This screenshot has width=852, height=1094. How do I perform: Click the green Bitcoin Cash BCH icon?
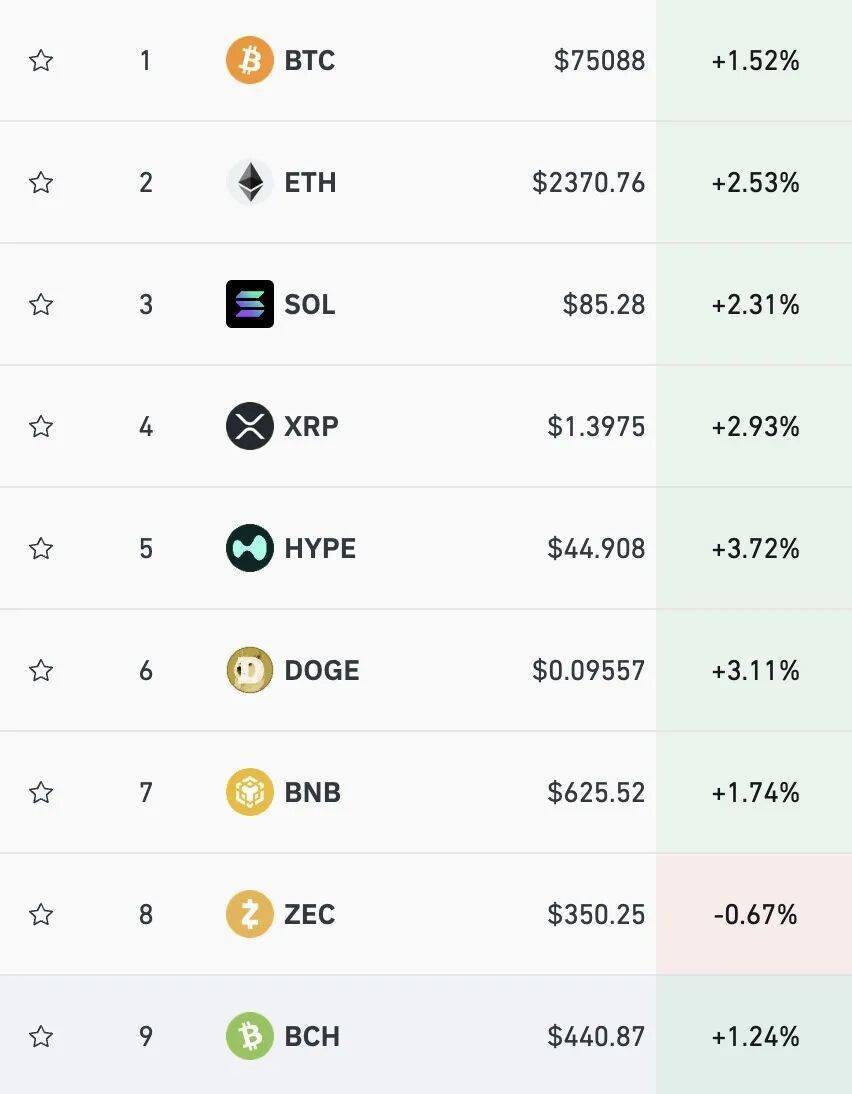coord(249,1036)
